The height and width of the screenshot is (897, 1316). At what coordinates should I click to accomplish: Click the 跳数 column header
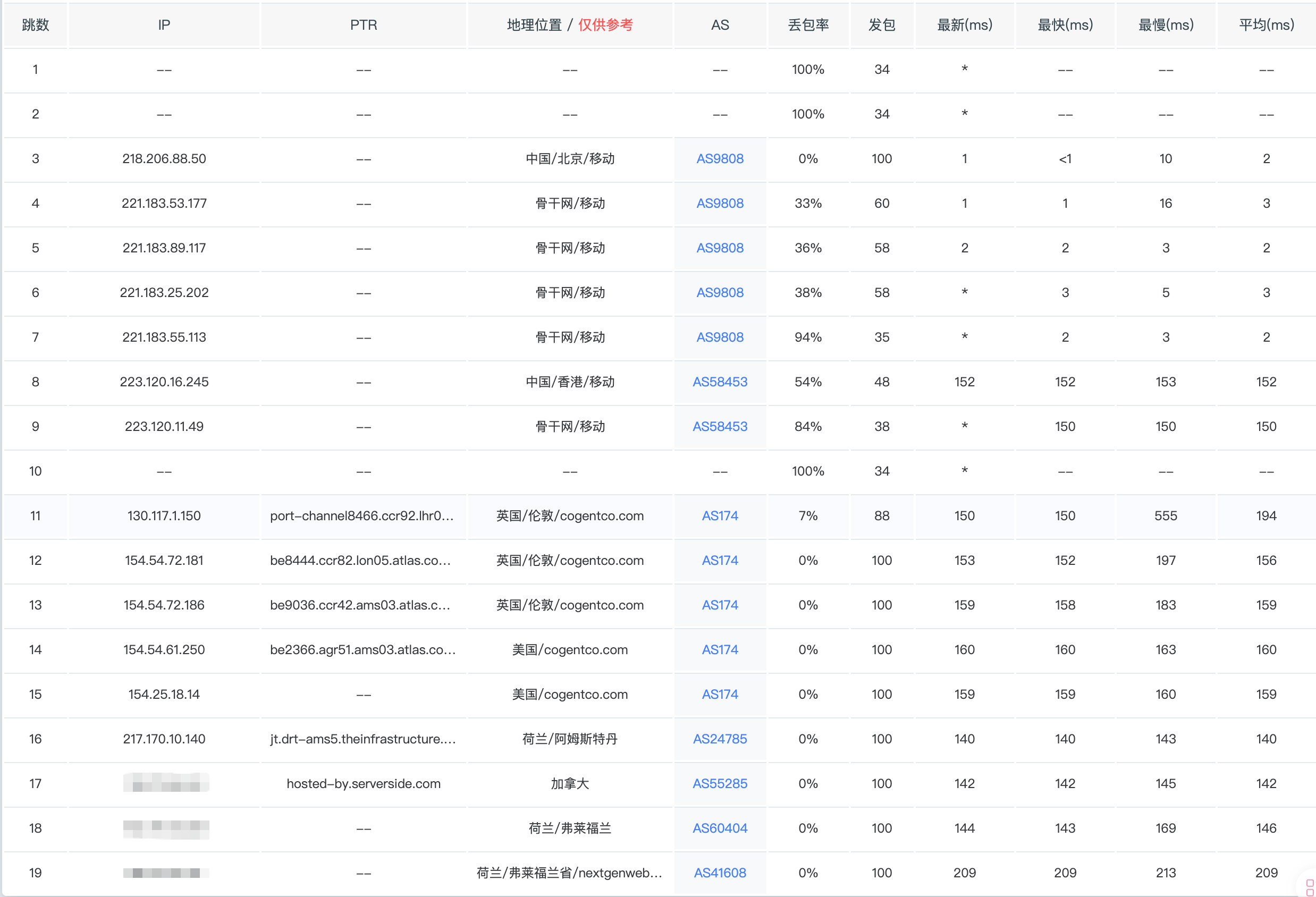point(35,25)
